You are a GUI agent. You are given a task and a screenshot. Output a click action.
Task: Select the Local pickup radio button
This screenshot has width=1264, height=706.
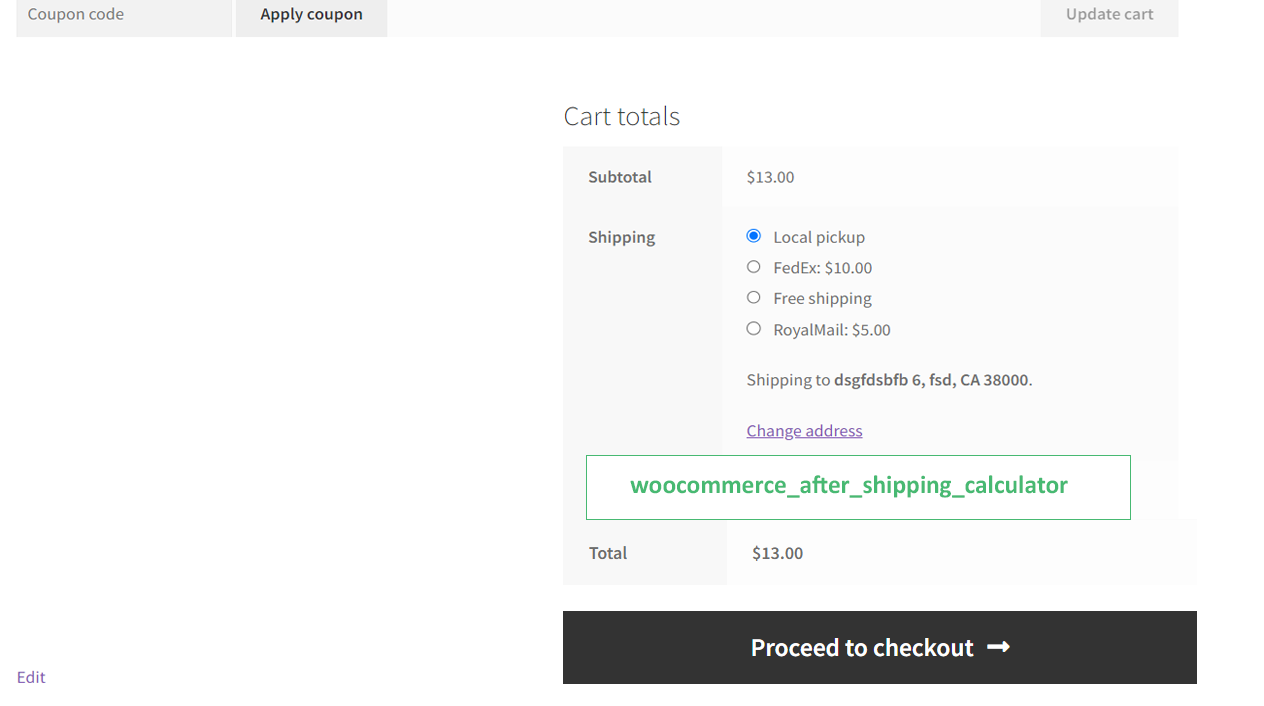pos(754,236)
